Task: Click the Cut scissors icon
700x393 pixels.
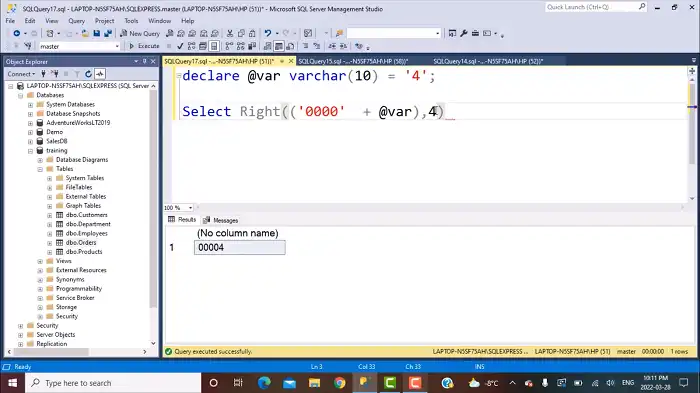Action: tap(230, 33)
